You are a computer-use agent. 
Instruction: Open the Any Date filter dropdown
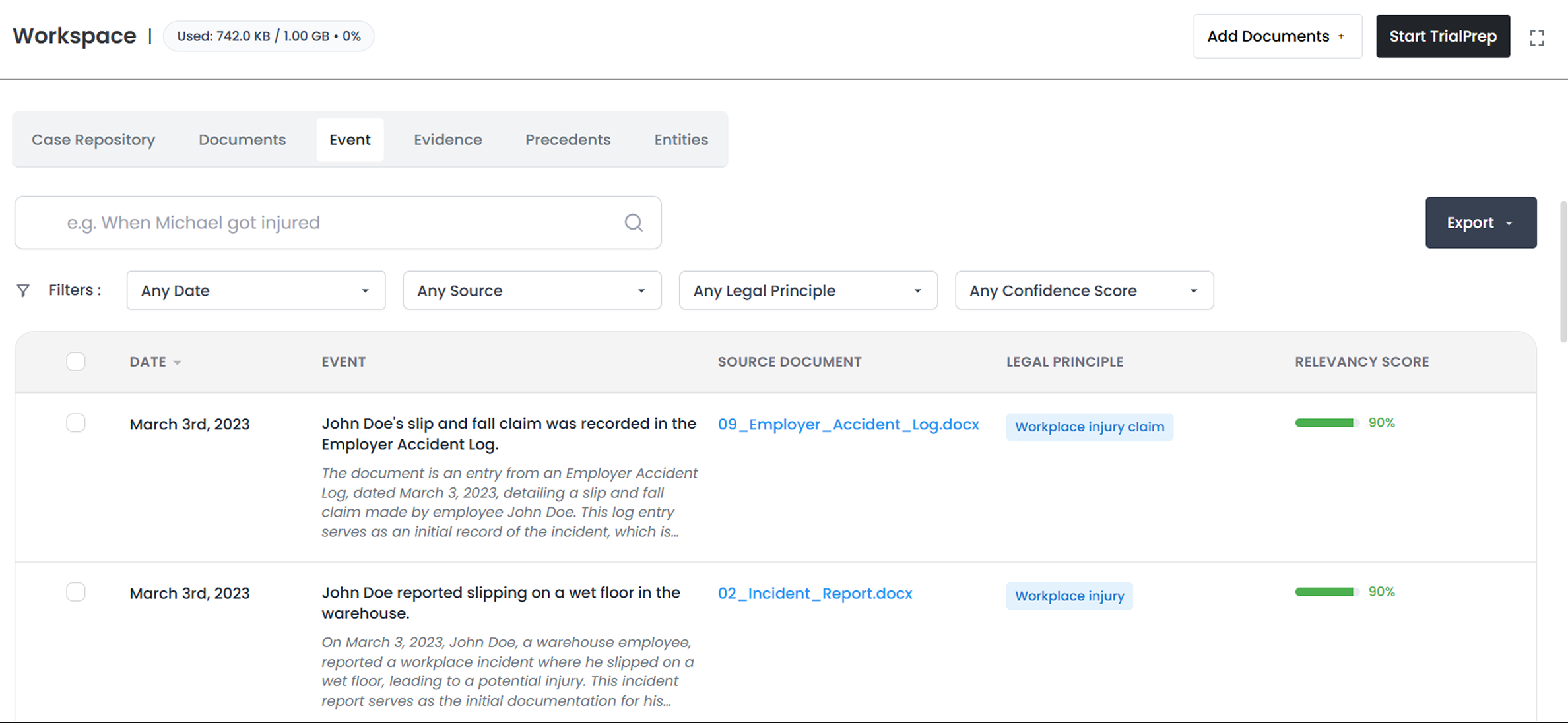tap(255, 290)
